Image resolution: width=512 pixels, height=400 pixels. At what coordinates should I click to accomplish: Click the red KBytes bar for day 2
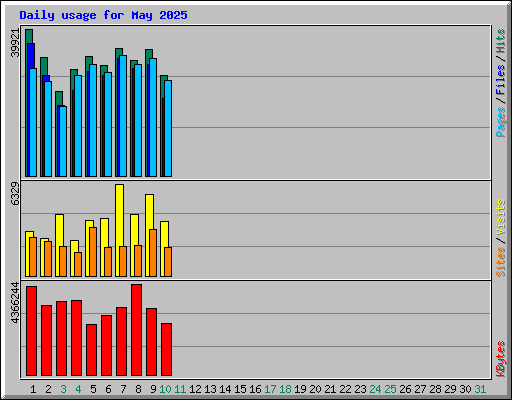tap(46, 340)
